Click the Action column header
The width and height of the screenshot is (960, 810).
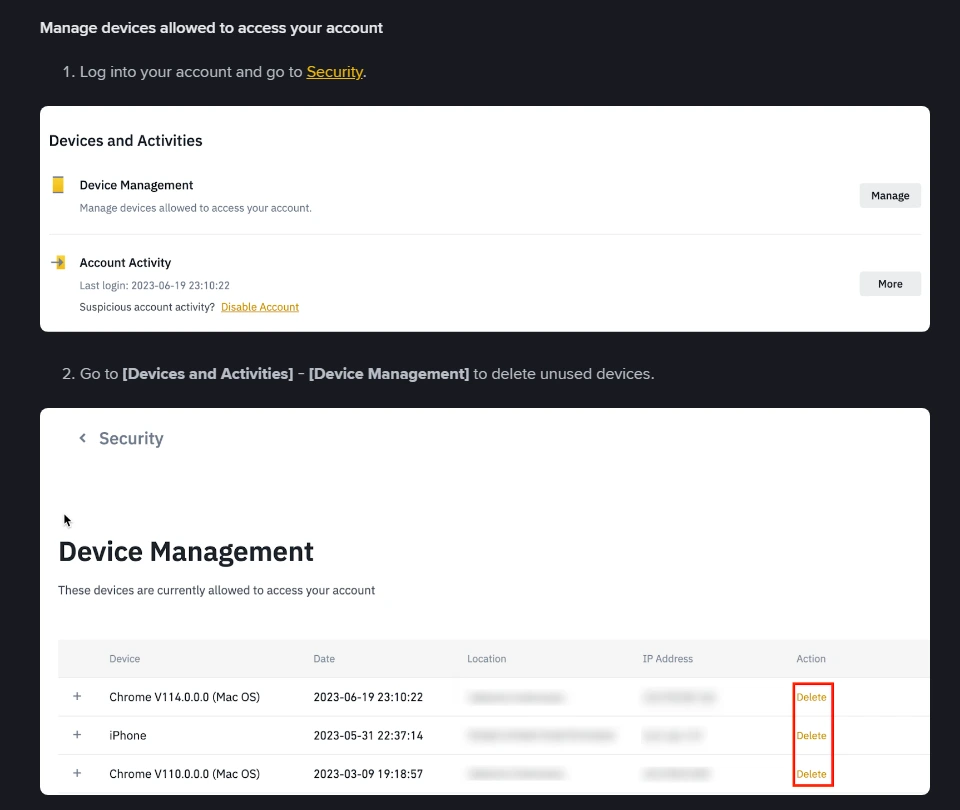pos(811,659)
